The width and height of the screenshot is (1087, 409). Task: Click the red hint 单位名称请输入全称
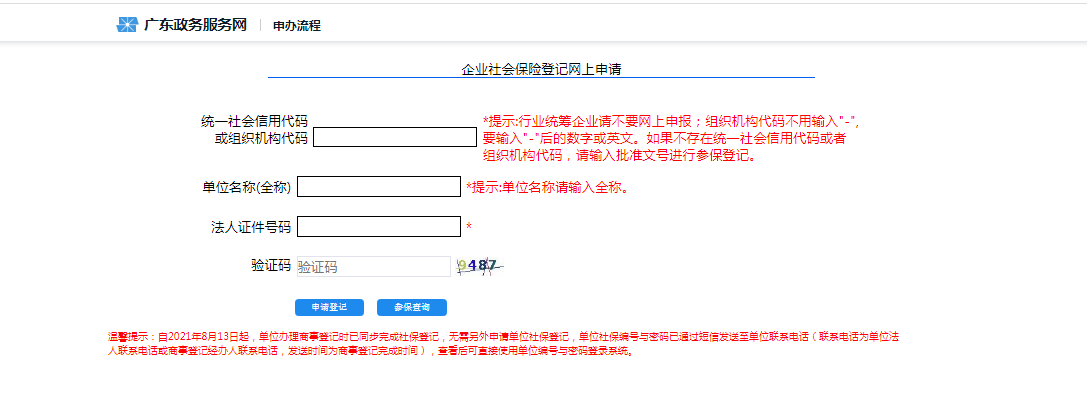[548, 187]
